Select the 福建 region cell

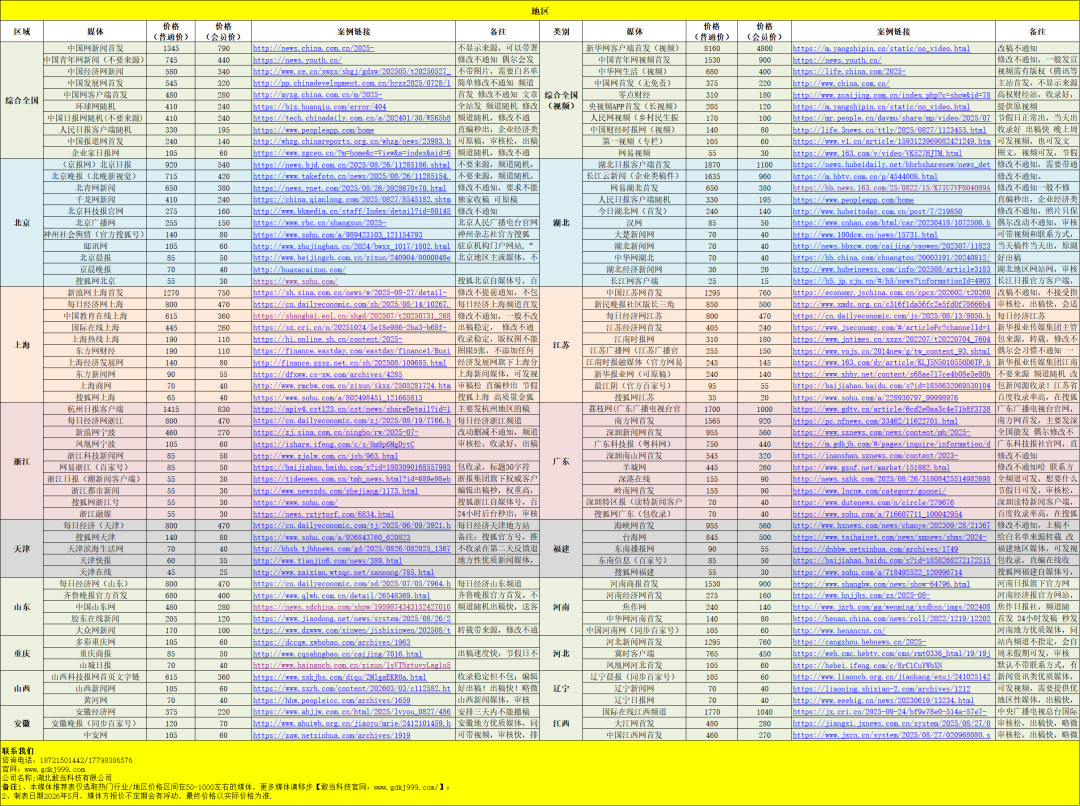pyautogui.click(x=561, y=549)
